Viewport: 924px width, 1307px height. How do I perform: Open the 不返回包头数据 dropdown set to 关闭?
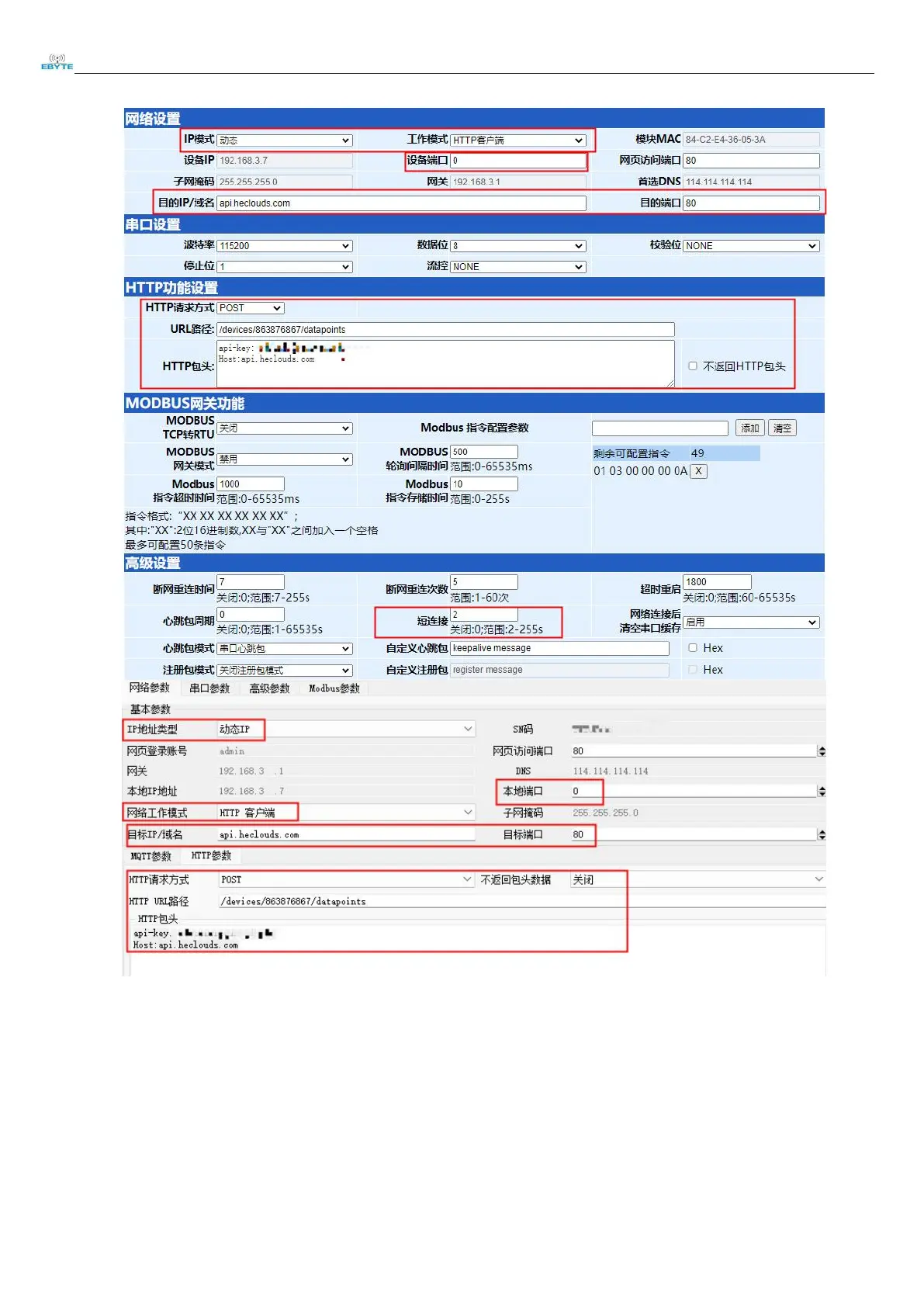tap(697, 879)
